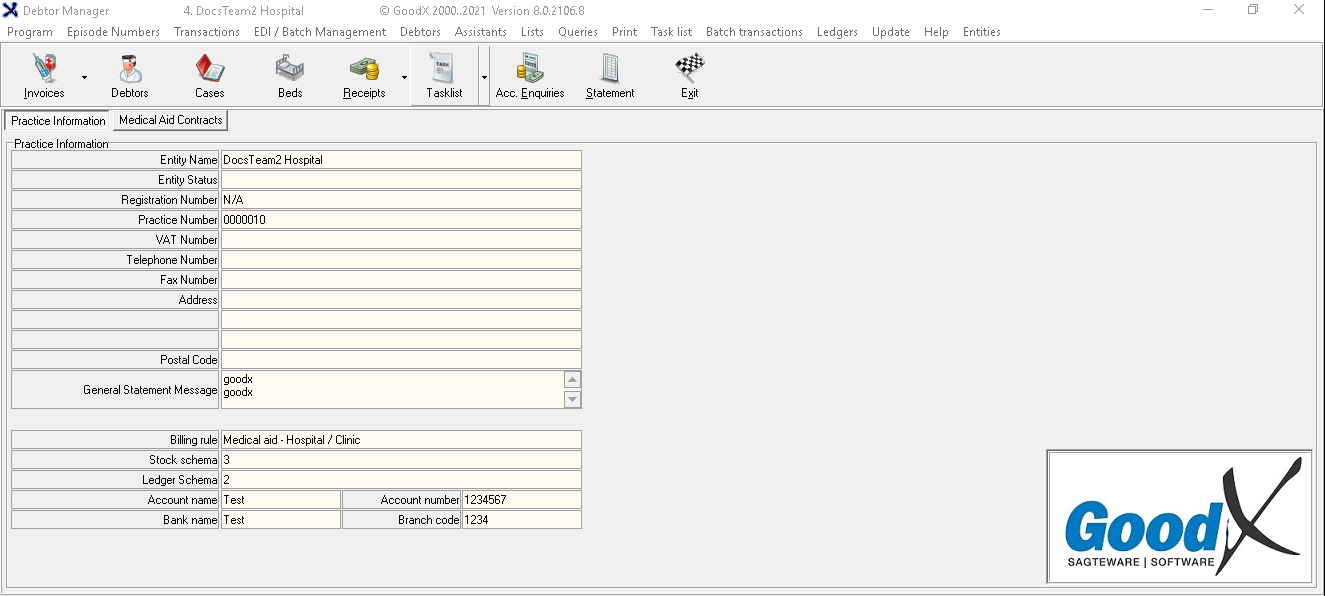Click the Telephone Number input field
1325x596 pixels.
coord(401,260)
